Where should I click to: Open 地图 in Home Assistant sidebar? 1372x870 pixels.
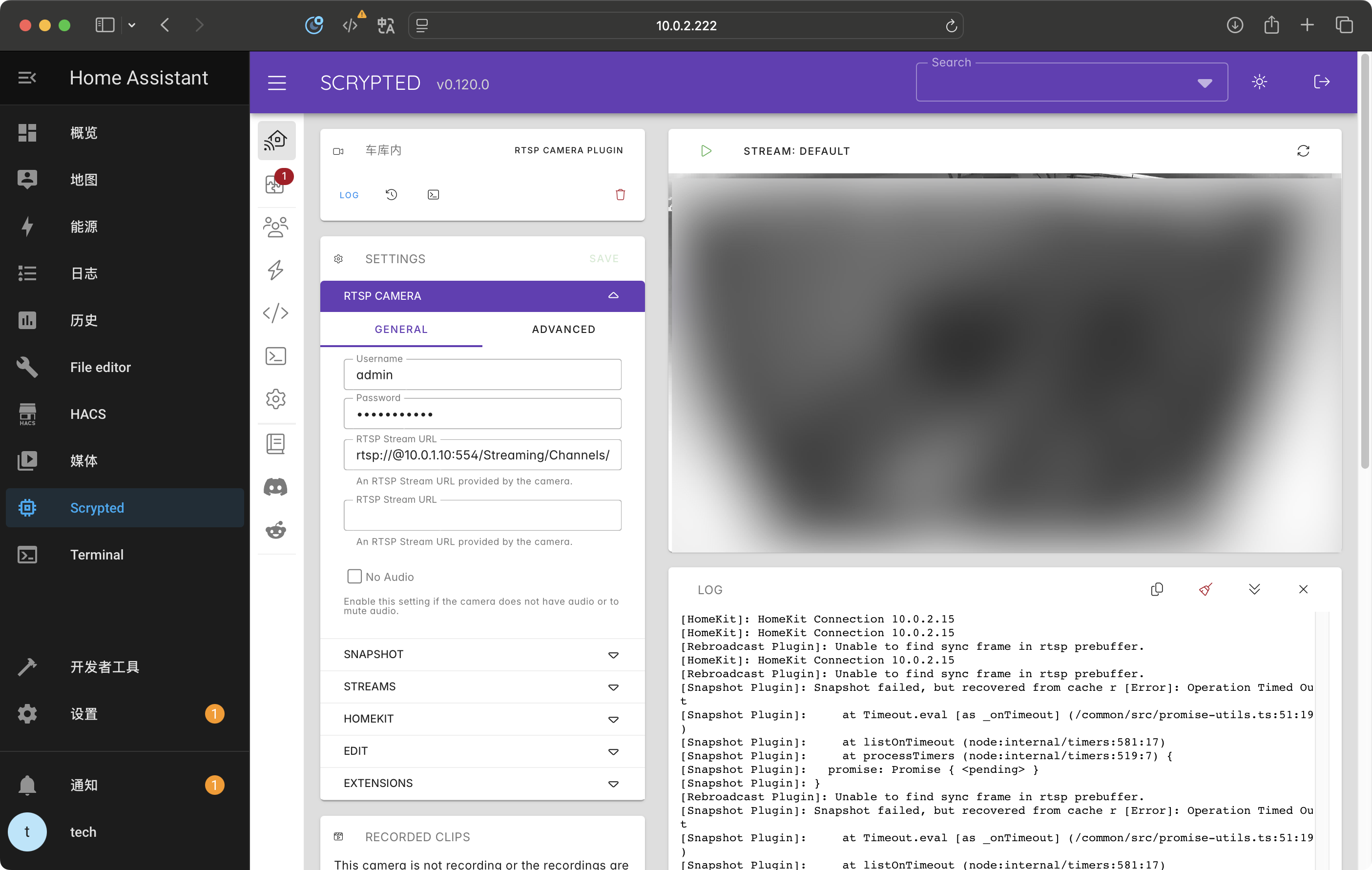[125, 180]
